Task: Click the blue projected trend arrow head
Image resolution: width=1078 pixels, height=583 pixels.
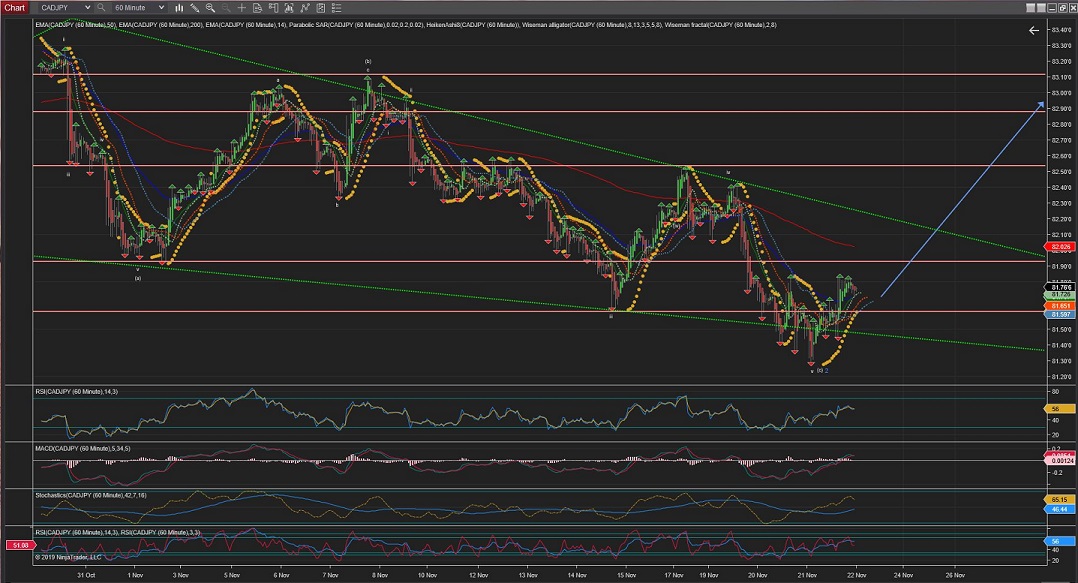Action: [x=1041, y=105]
